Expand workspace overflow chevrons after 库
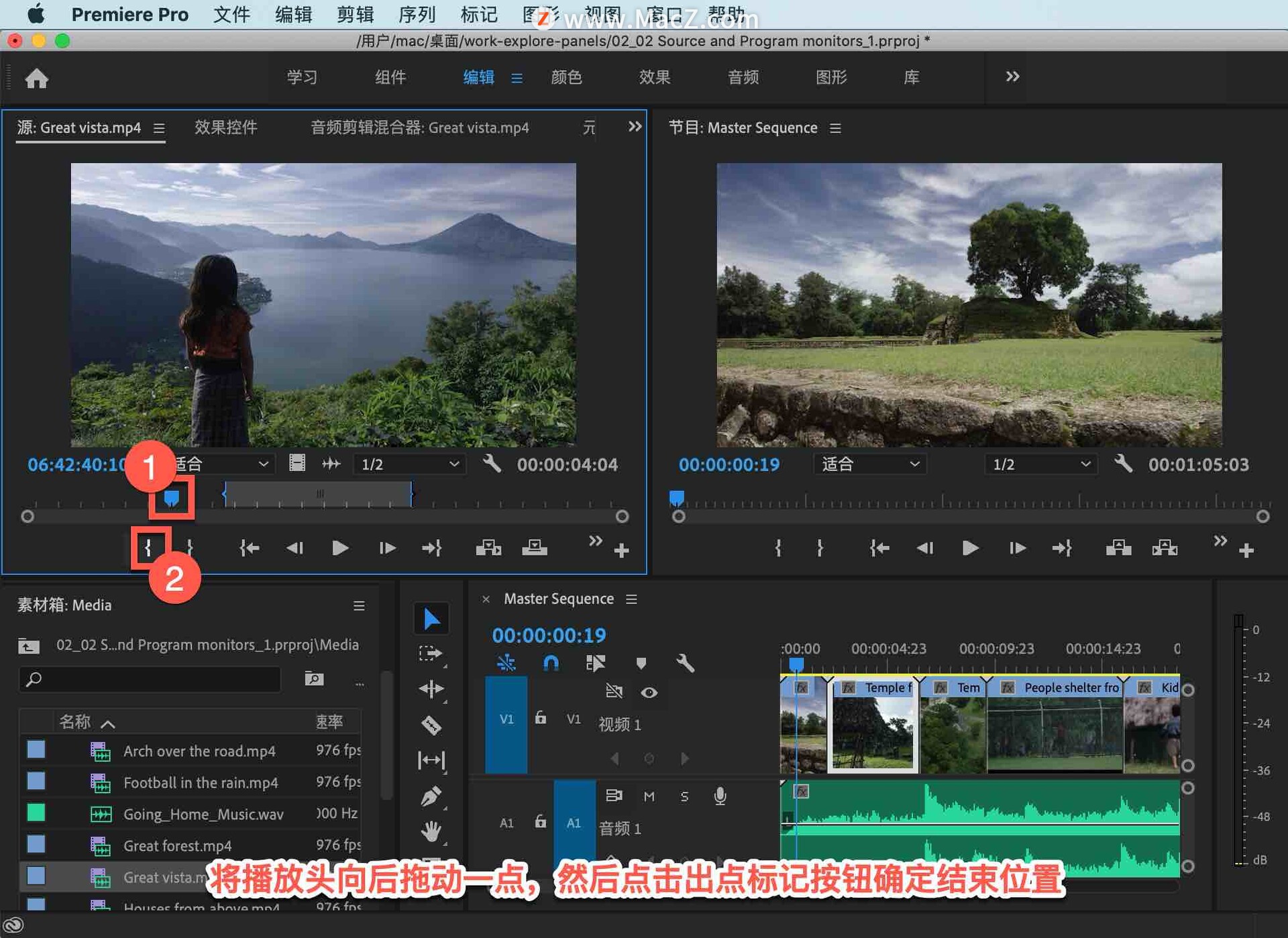The image size is (1288, 938). point(1012,76)
